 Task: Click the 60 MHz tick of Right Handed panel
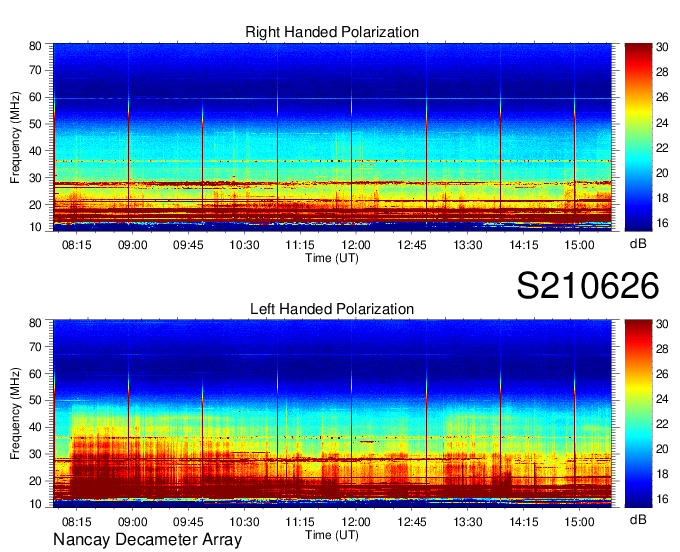pyautogui.click(x=35, y=97)
